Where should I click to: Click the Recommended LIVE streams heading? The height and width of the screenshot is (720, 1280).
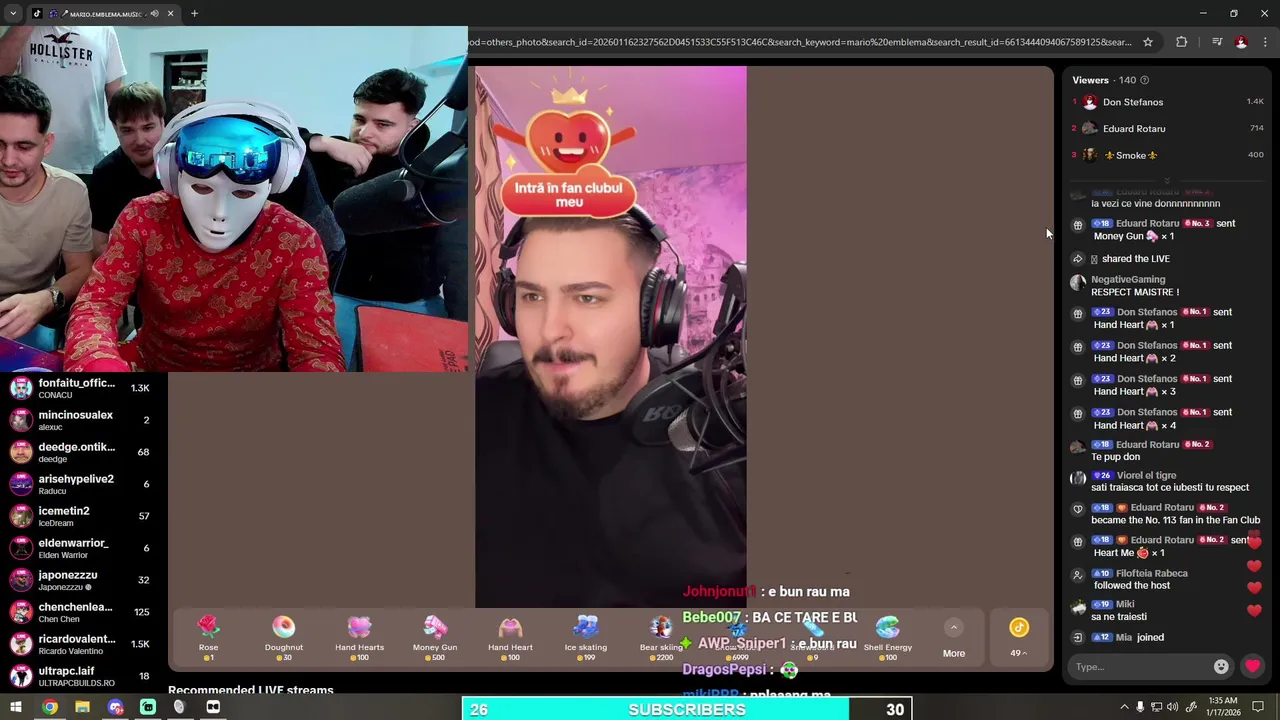(251, 690)
